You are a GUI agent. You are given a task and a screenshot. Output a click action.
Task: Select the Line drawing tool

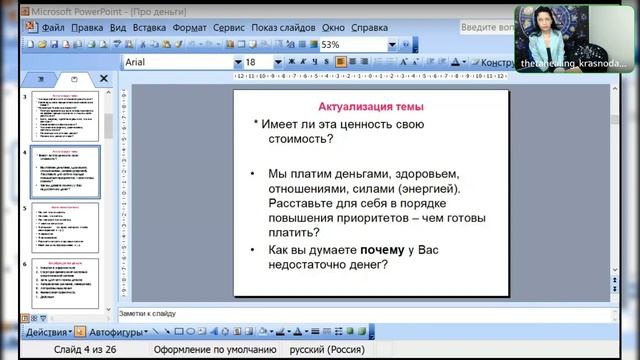156,332
